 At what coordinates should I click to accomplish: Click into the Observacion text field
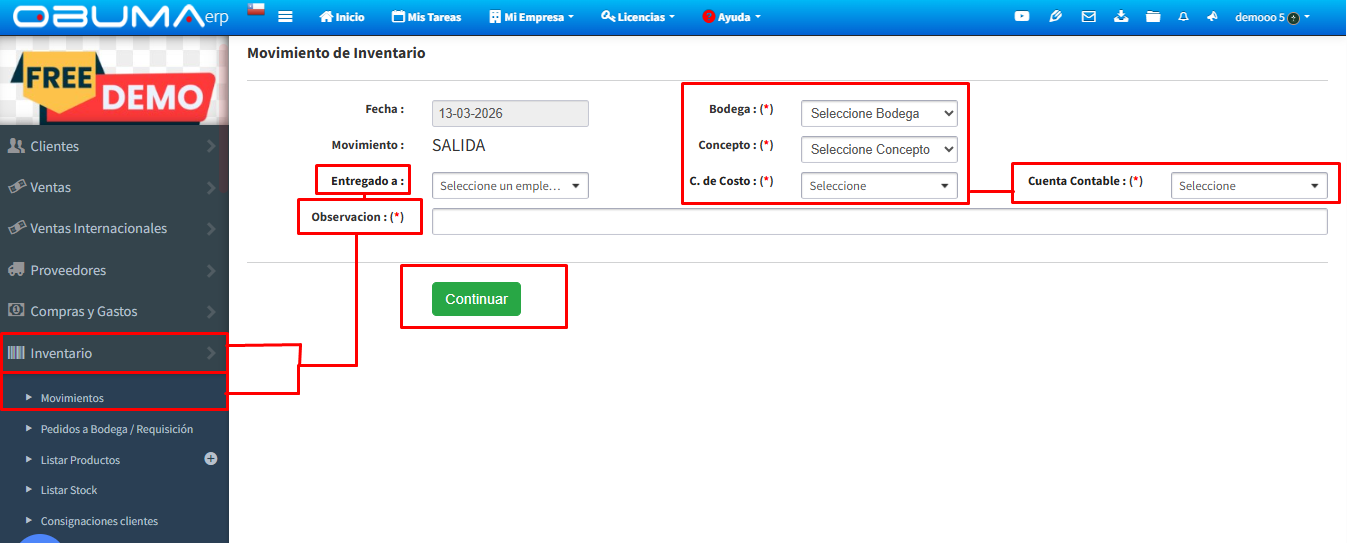[879, 222]
